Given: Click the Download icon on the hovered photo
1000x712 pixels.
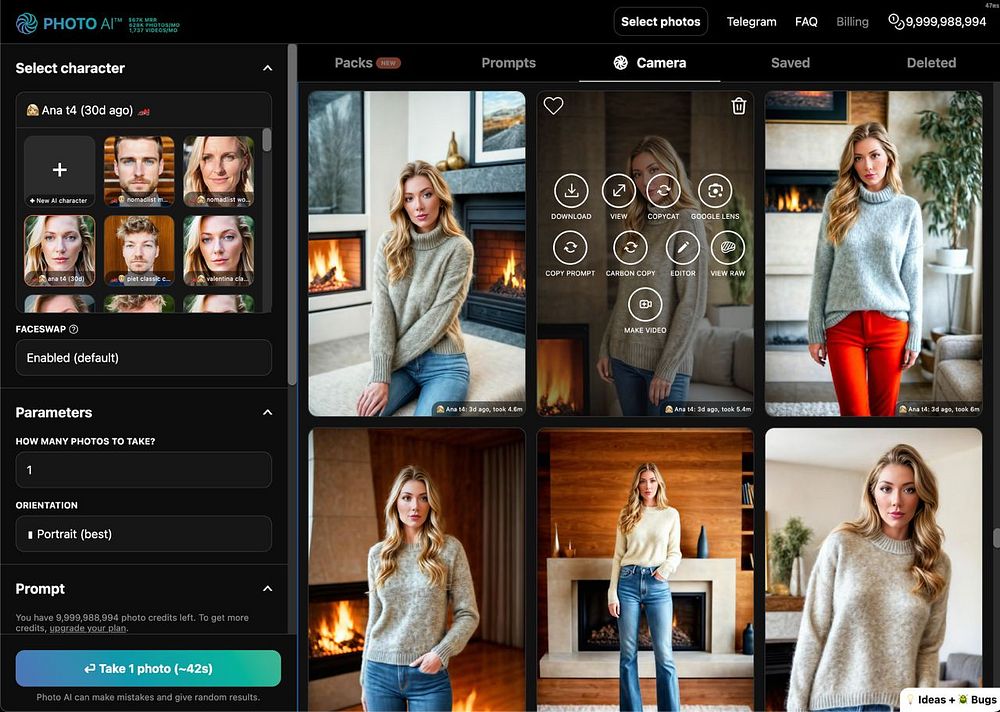Looking at the screenshot, I should coord(571,191).
